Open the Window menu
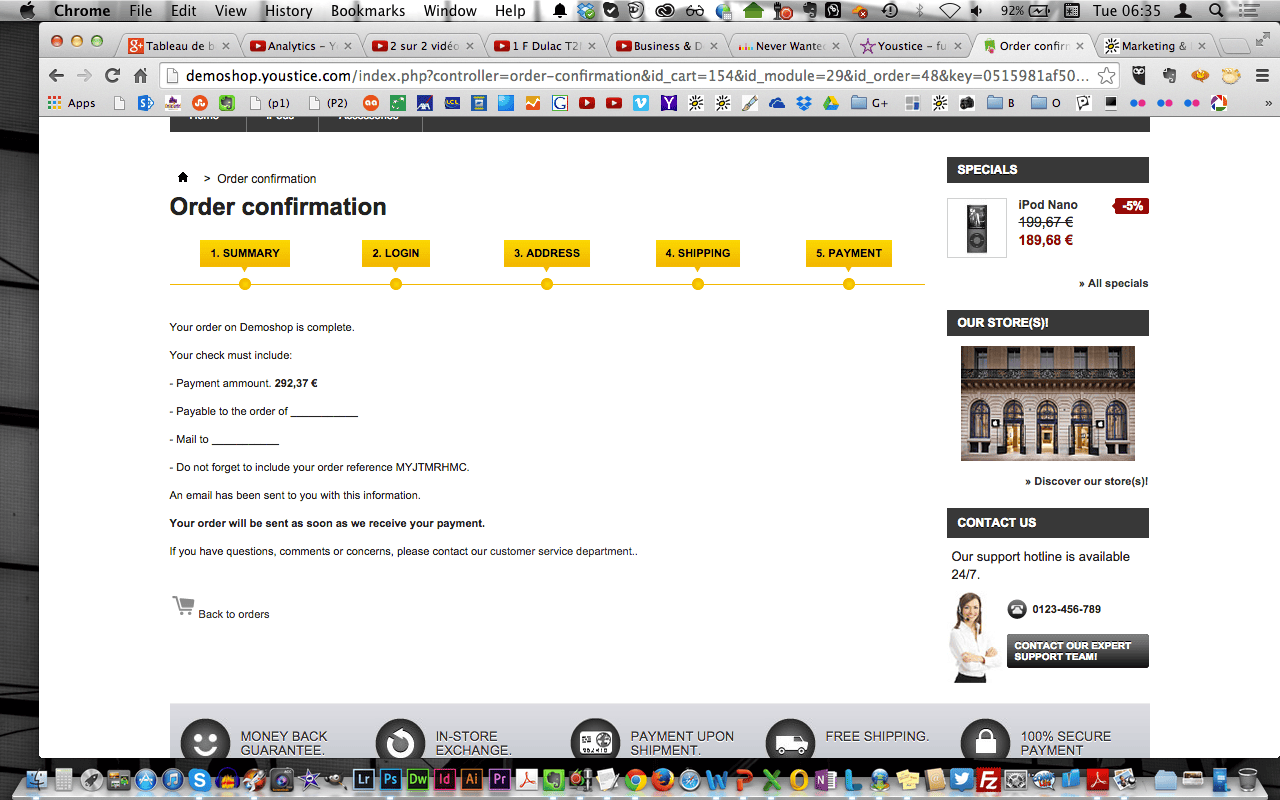1280x800 pixels. click(x=450, y=11)
